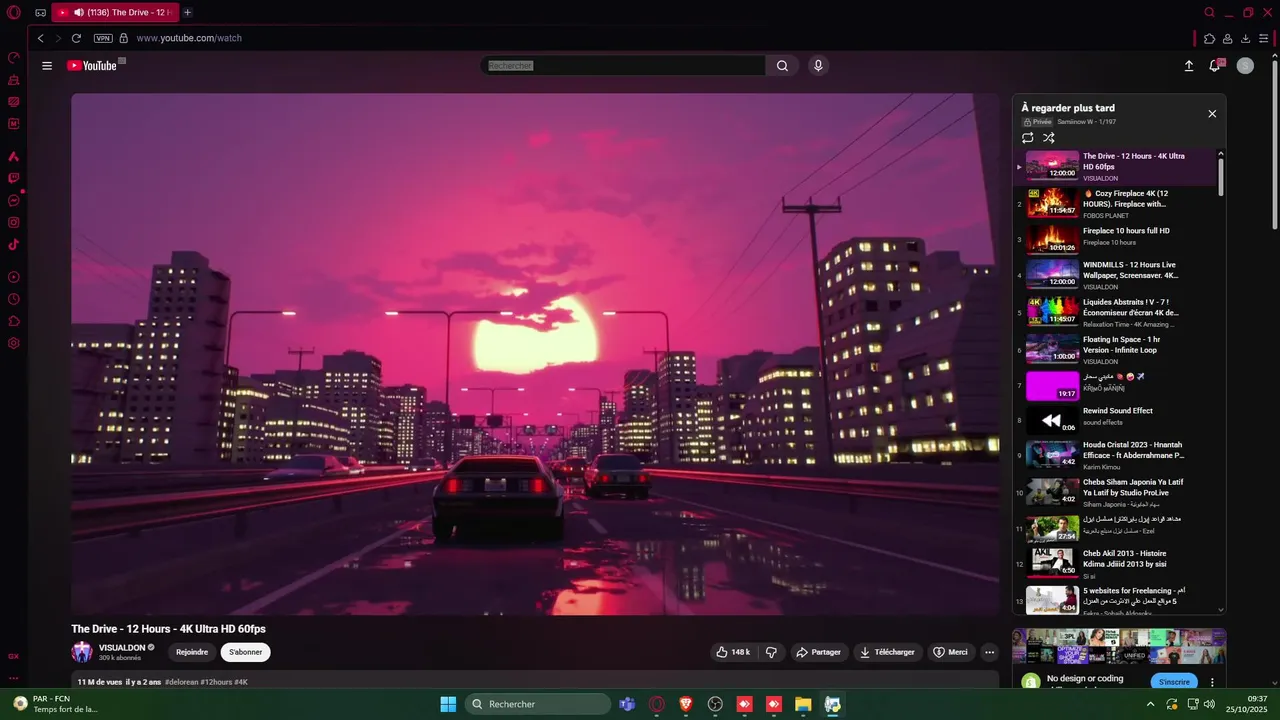Image resolution: width=1280 pixels, height=720 pixels.
Task: Open Opera settings gear in sidebar
Action: 13,343
